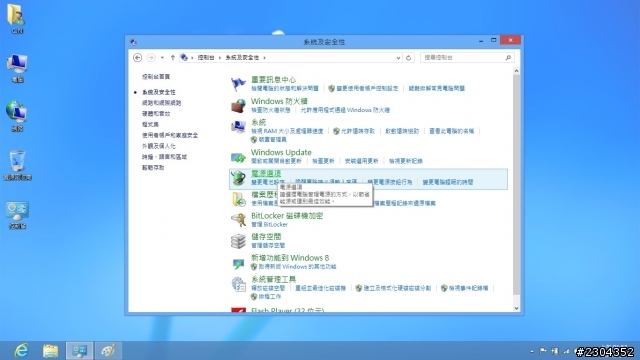Click the Forward arrow navigation button
The width and height of the screenshot is (640, 360).
(x=151, y=58)
